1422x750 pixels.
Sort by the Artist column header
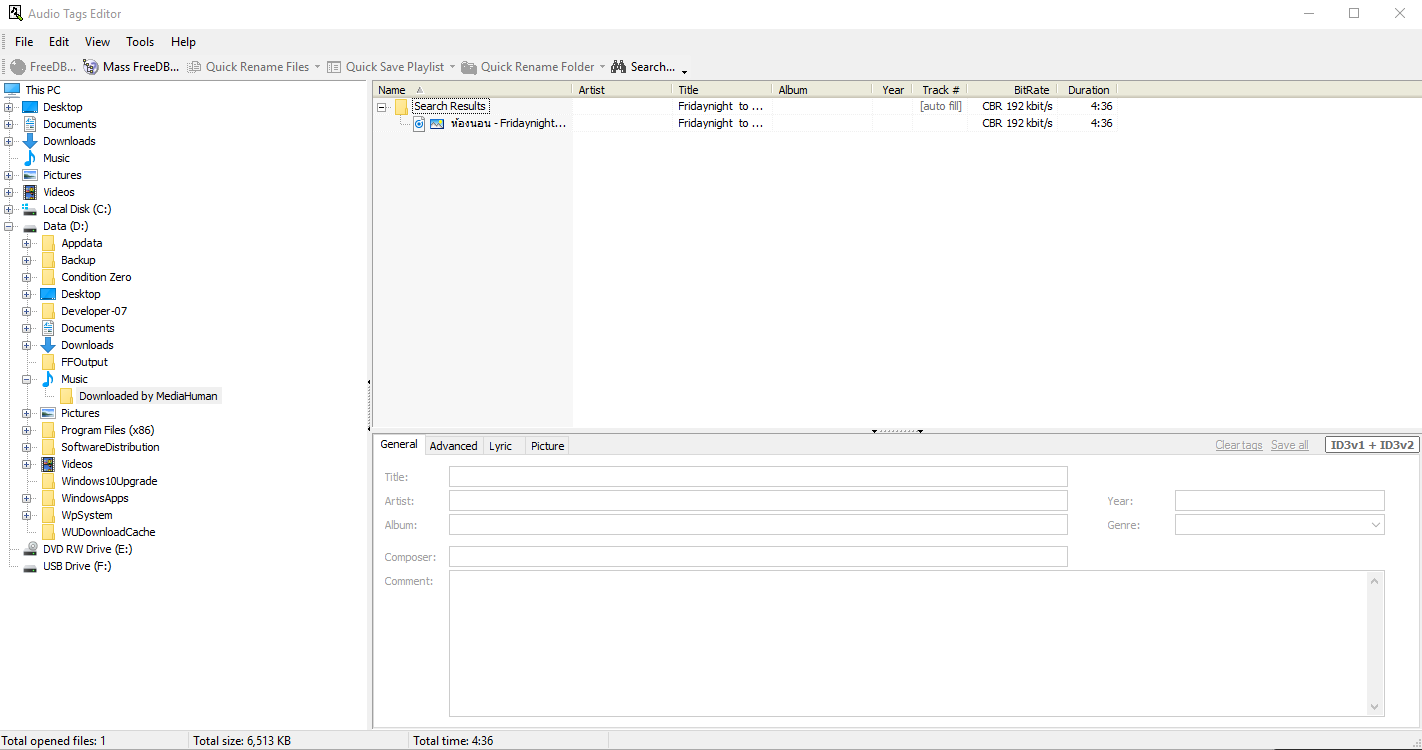coord(622,90)
